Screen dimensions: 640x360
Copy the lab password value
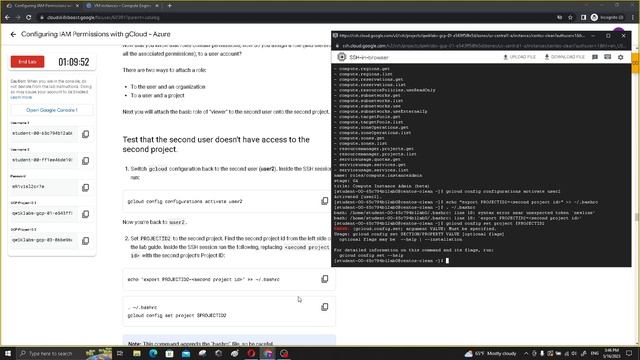(x=85, y=187)
